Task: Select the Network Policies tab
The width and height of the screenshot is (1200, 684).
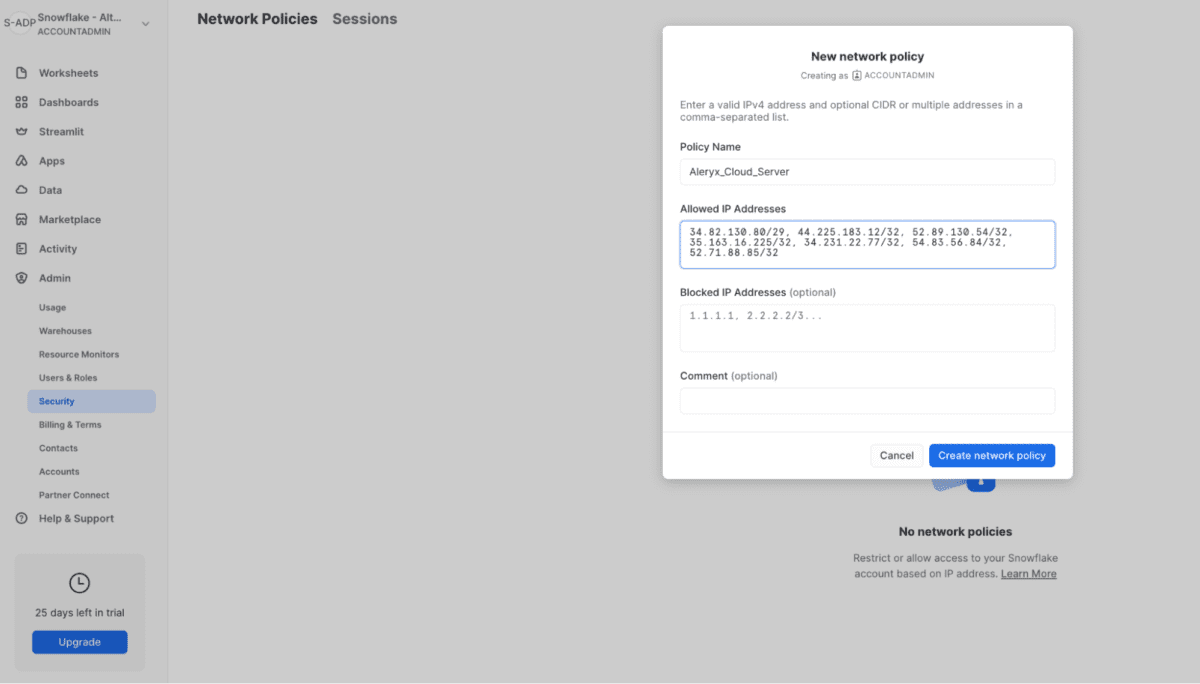Action: point(257,18)
